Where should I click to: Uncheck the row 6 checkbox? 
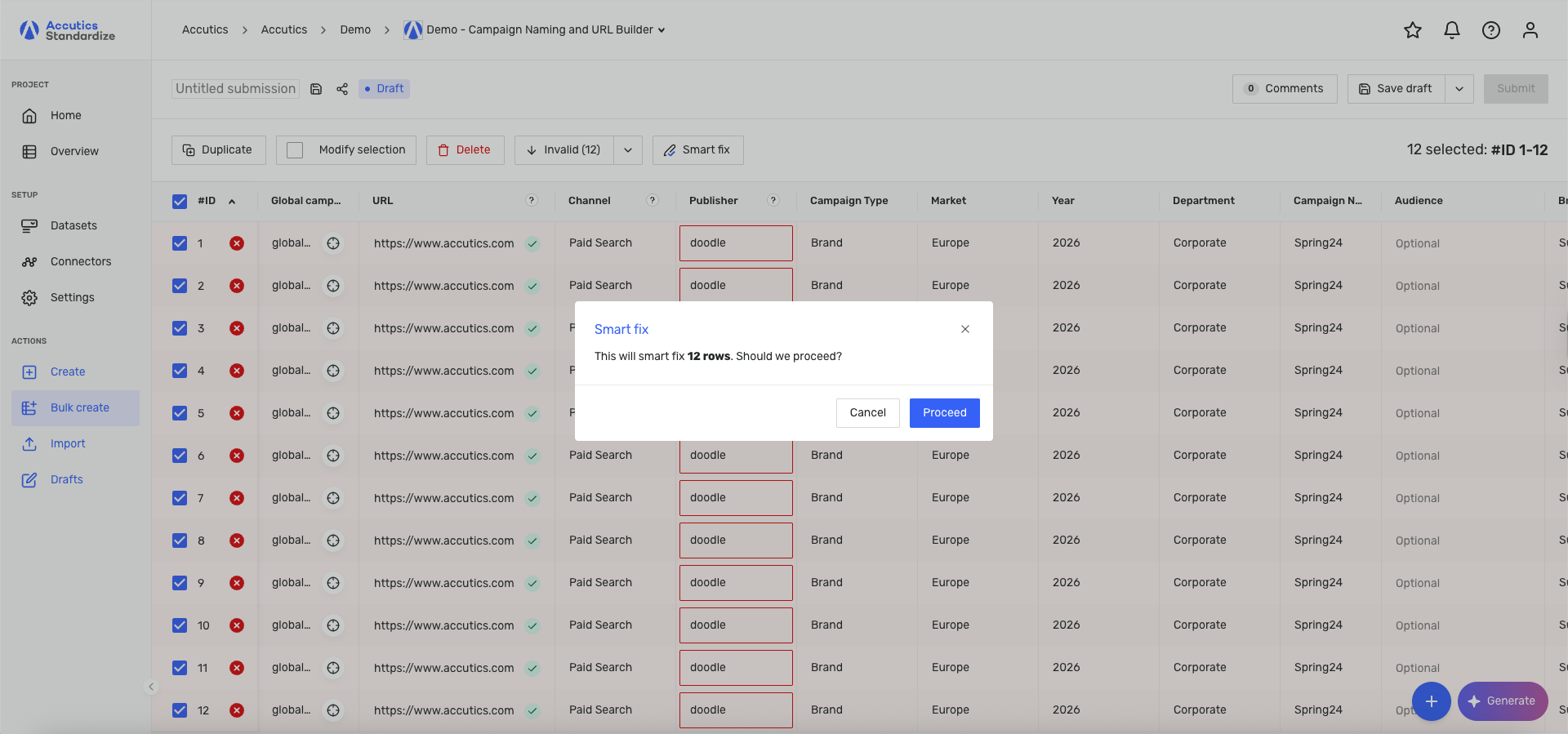[x=180, y=456]
